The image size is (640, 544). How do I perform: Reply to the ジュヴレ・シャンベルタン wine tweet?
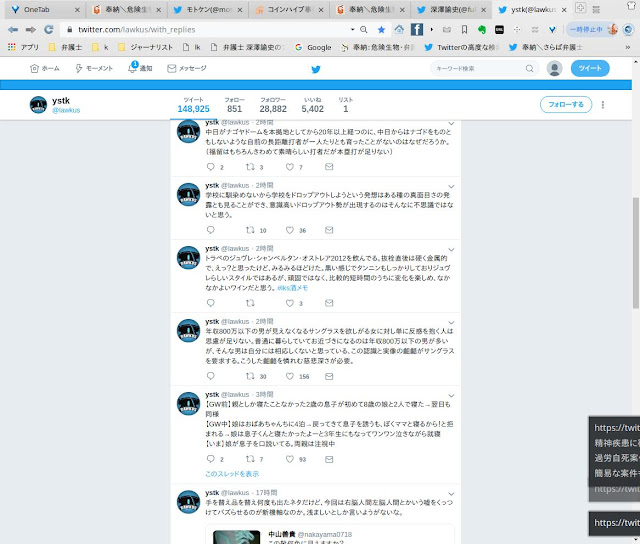point(211,303)
